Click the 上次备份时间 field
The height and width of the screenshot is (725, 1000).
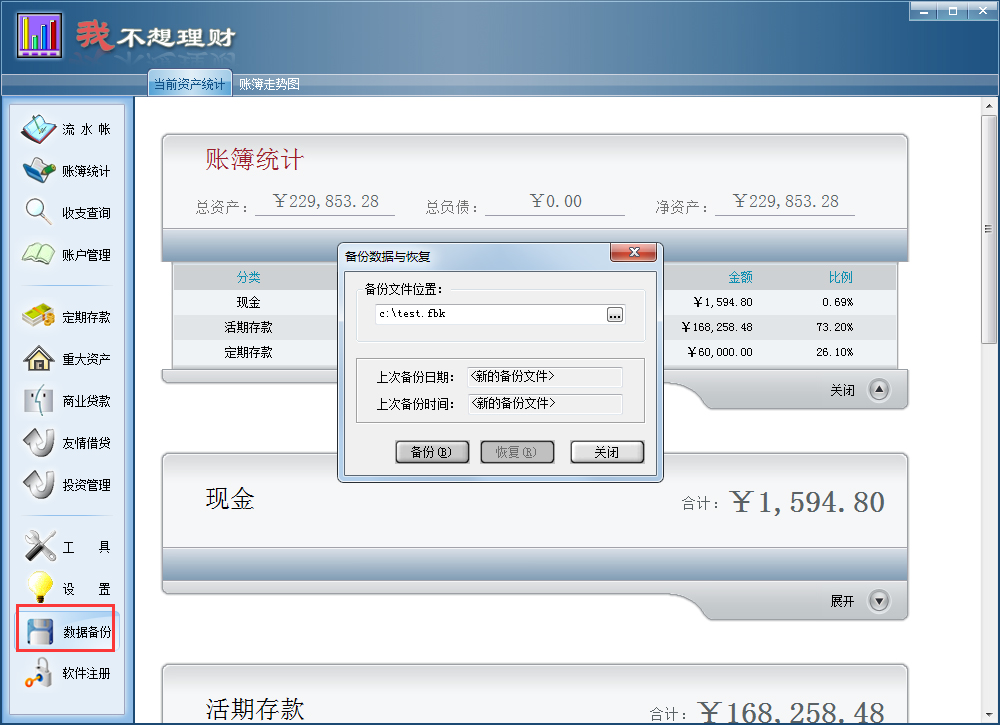[545, 404]
